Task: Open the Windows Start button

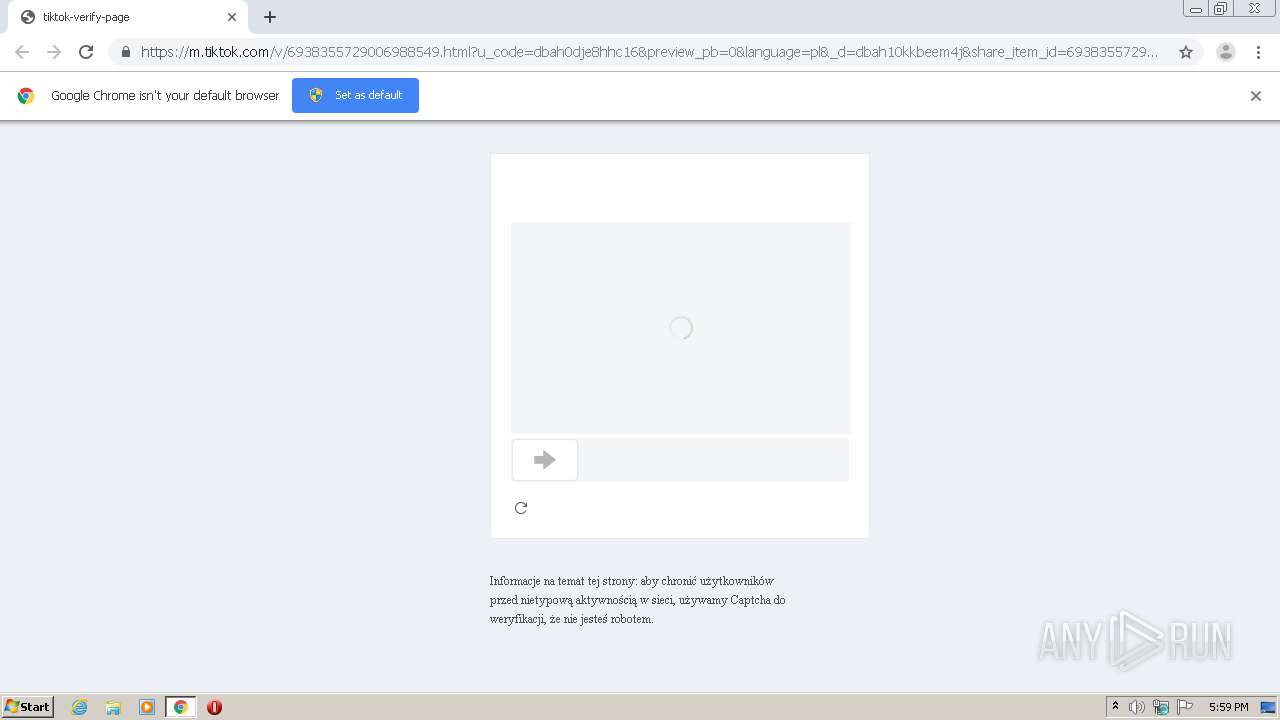Action: click(x=27, y=707)
